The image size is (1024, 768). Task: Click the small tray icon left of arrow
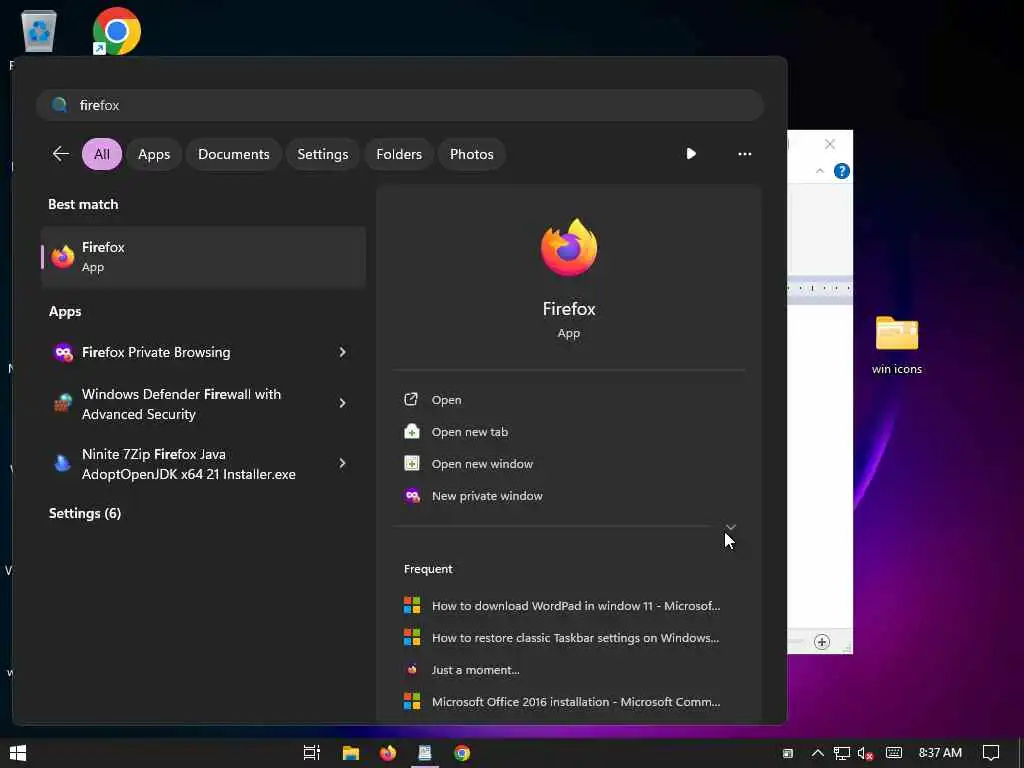788,754
